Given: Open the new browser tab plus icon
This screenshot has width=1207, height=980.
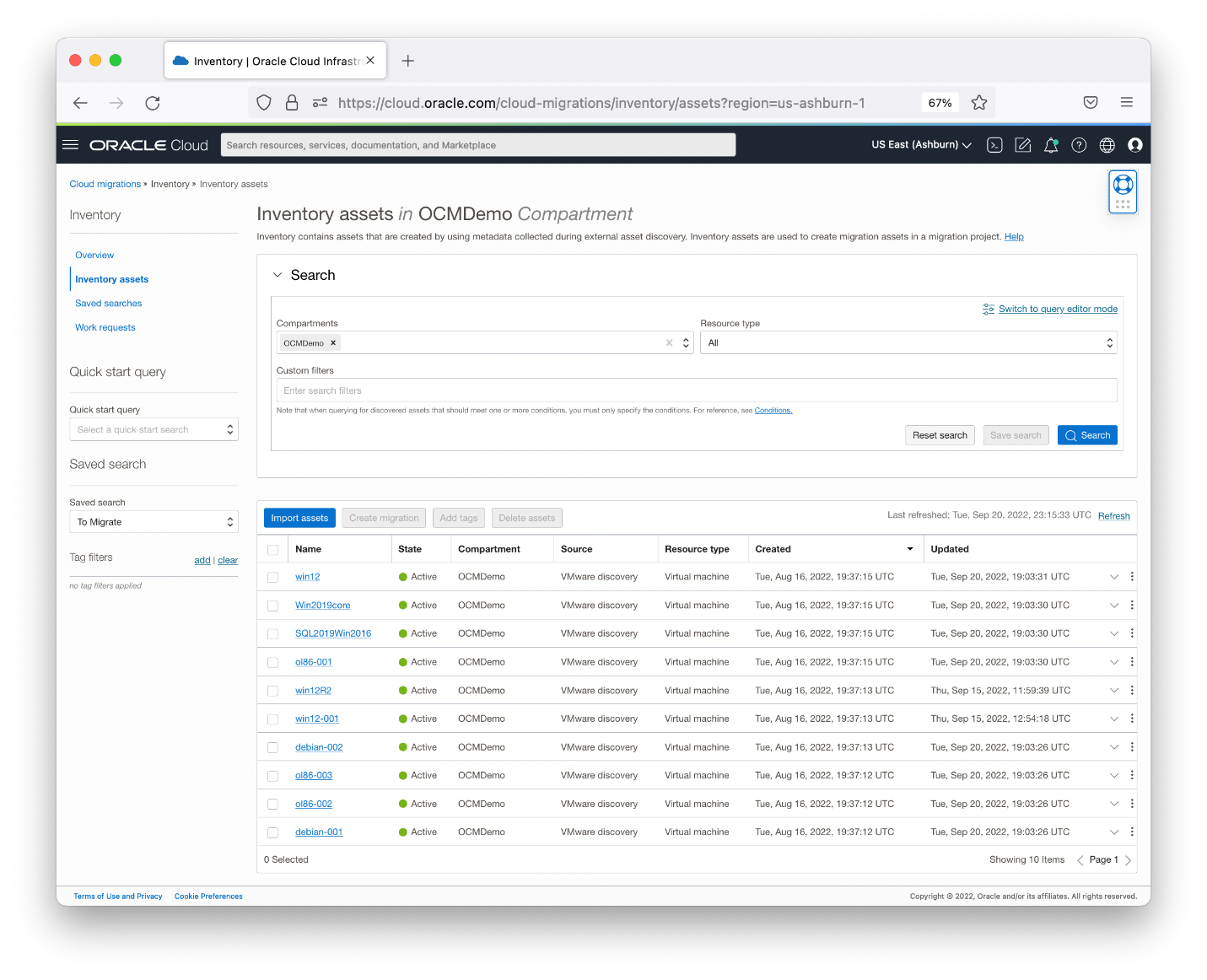Looking at the screenshot, I should click(408, 61).
